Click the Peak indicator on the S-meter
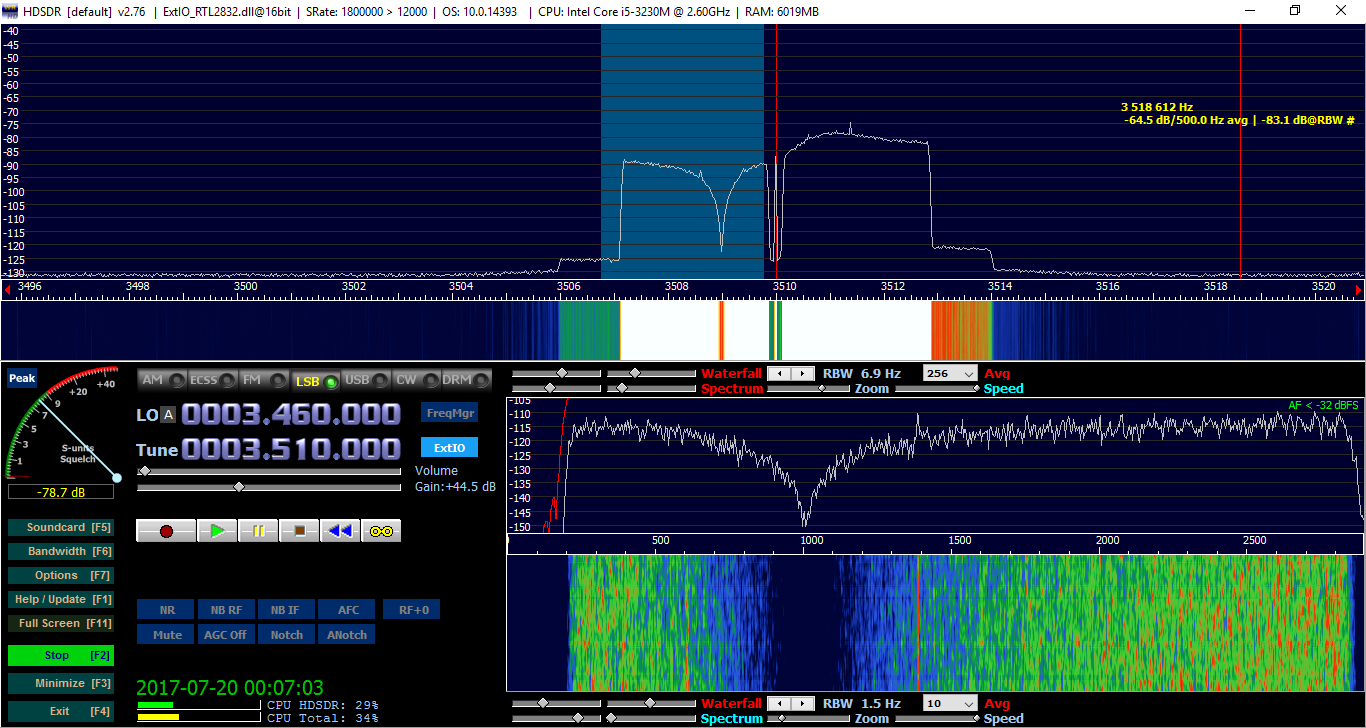 pyautogui.click(x=22, y=379)
